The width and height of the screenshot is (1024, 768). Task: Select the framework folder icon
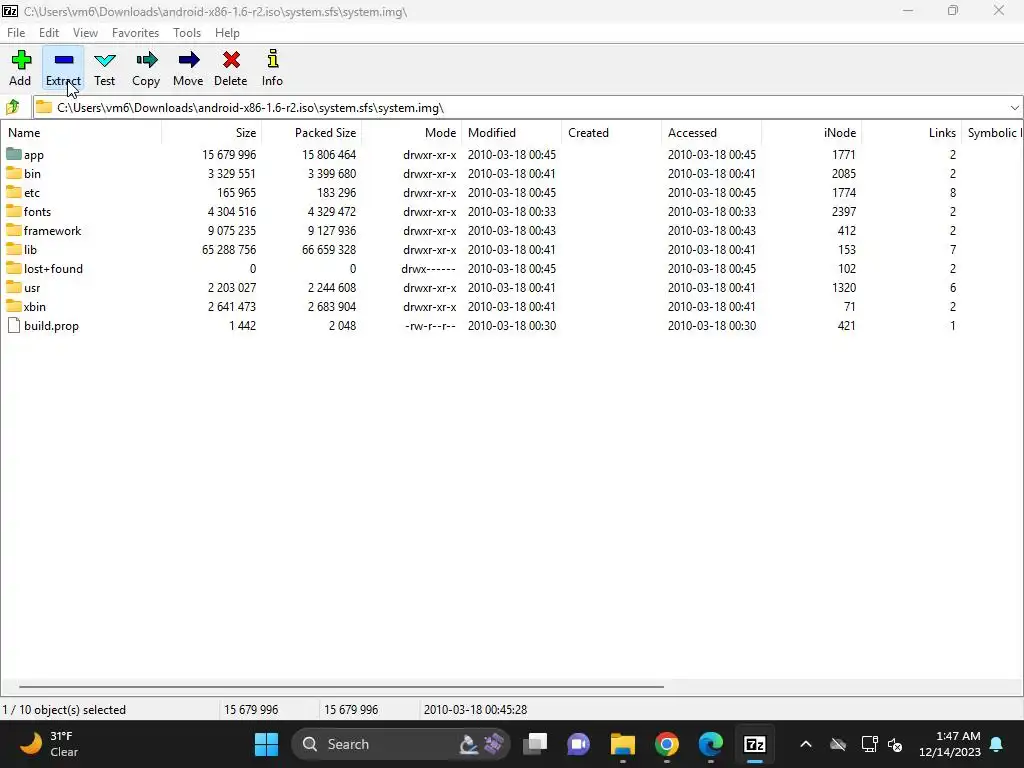(x=14, y=231)
